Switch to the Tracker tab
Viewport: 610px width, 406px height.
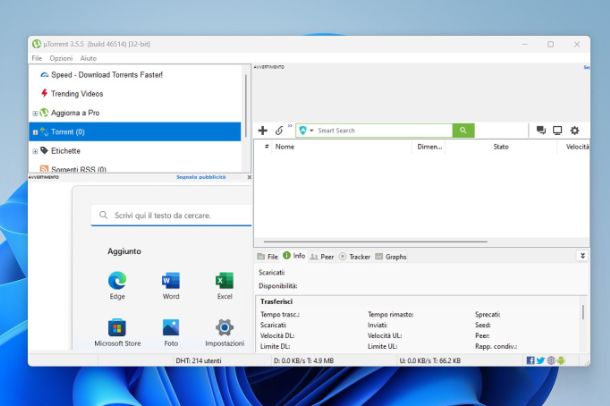[354, 257]
